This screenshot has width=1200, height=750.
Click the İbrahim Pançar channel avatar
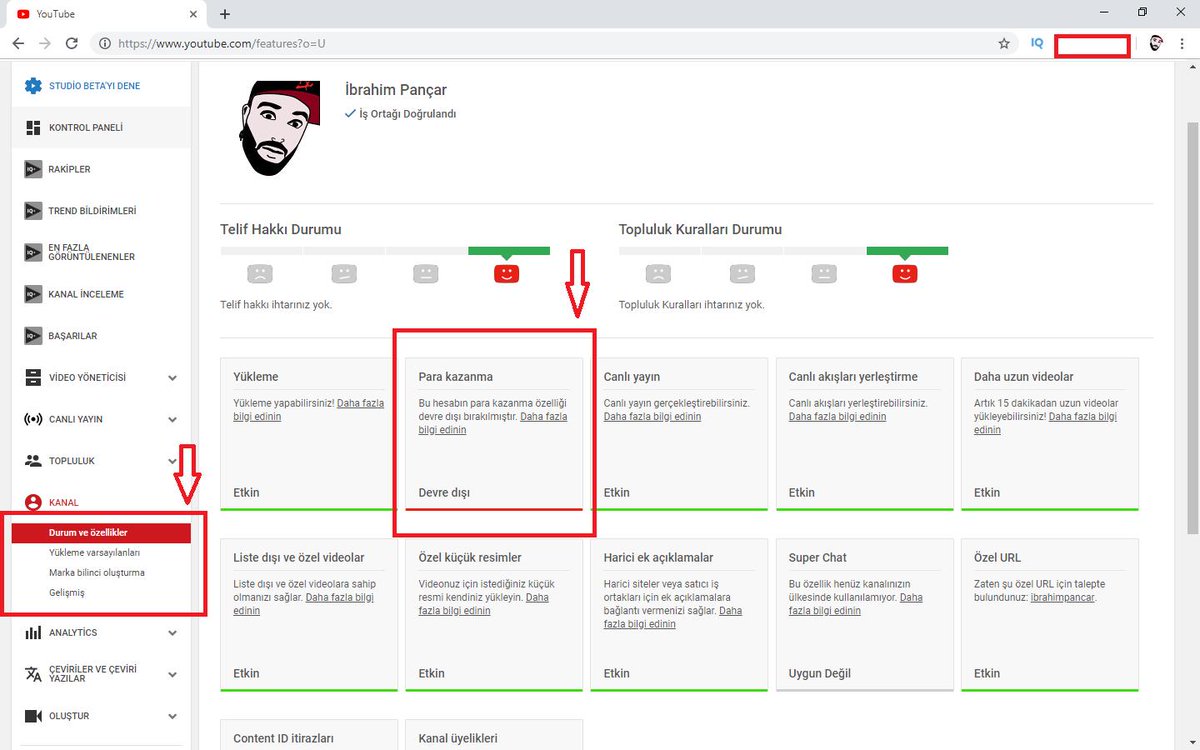tap(280, 128)
